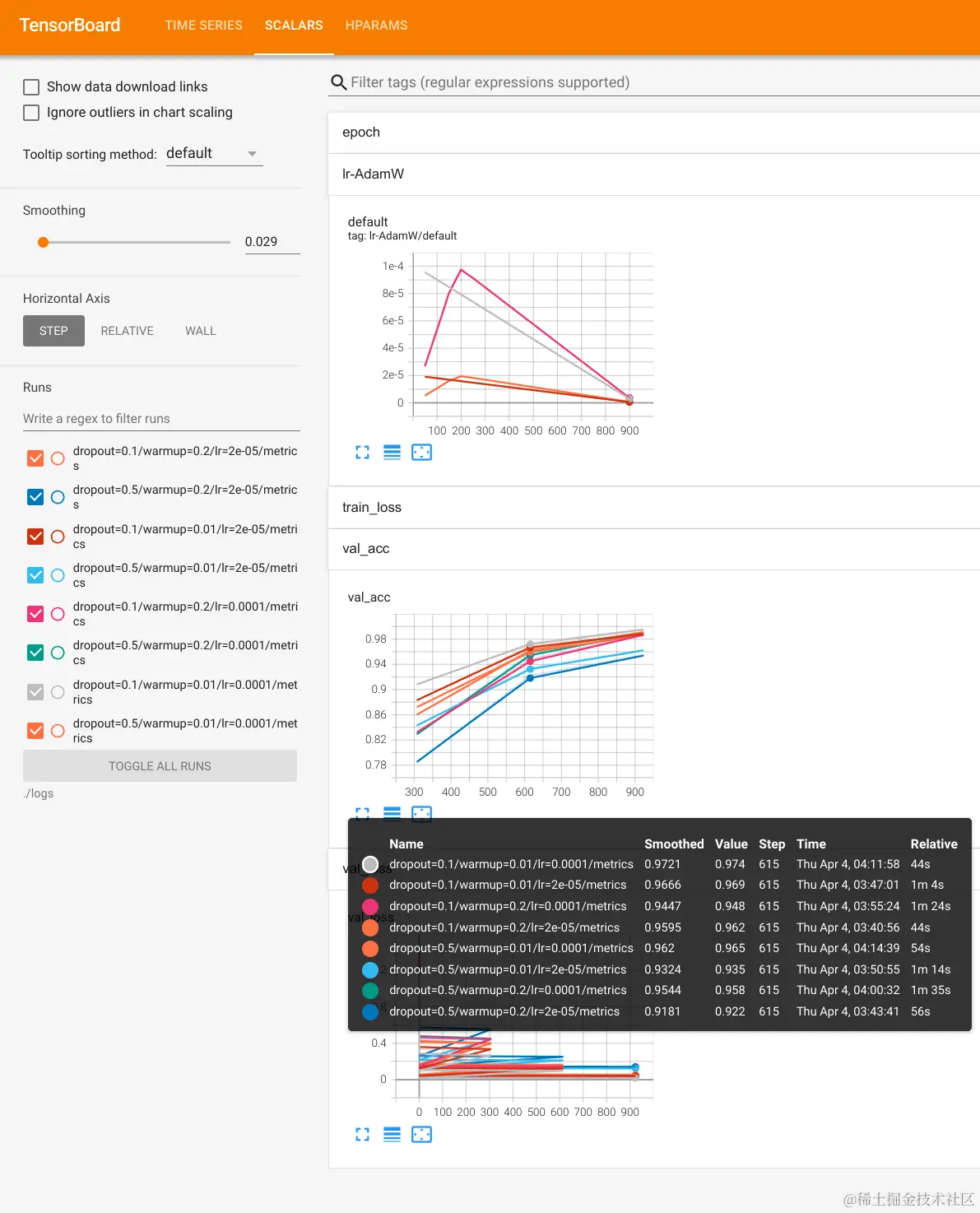Screen dimensions: 980x1213
Task: Uncheck run dropout=0.1/warmup=0.2/lr=2e-05
Action: click(35, 458)
